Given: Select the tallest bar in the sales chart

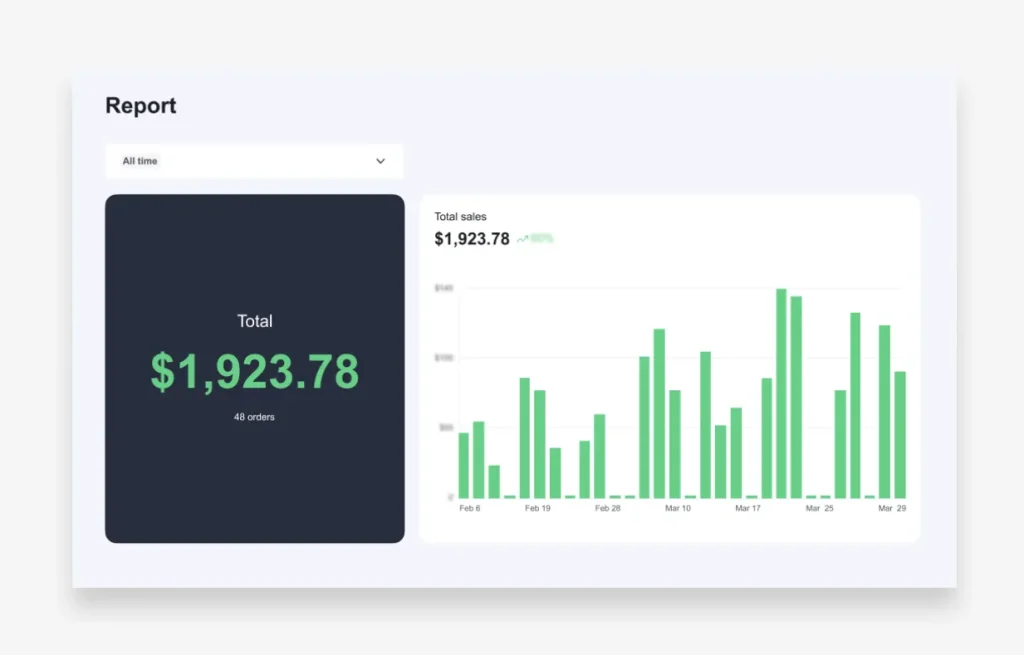Looking at the screenshot, I should (x=781, y=393).
